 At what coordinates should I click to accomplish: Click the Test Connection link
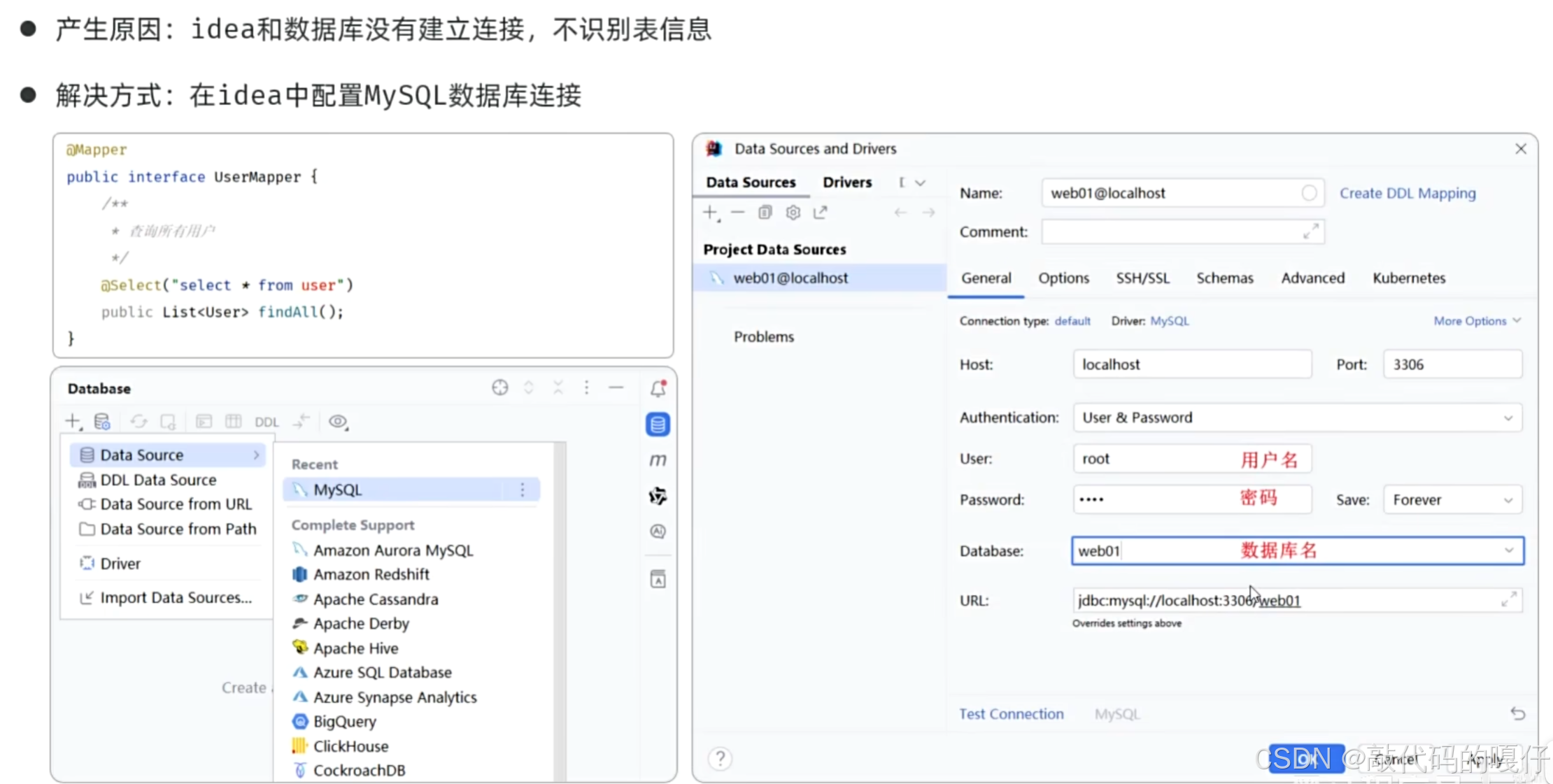click(x=1011, y=713)
